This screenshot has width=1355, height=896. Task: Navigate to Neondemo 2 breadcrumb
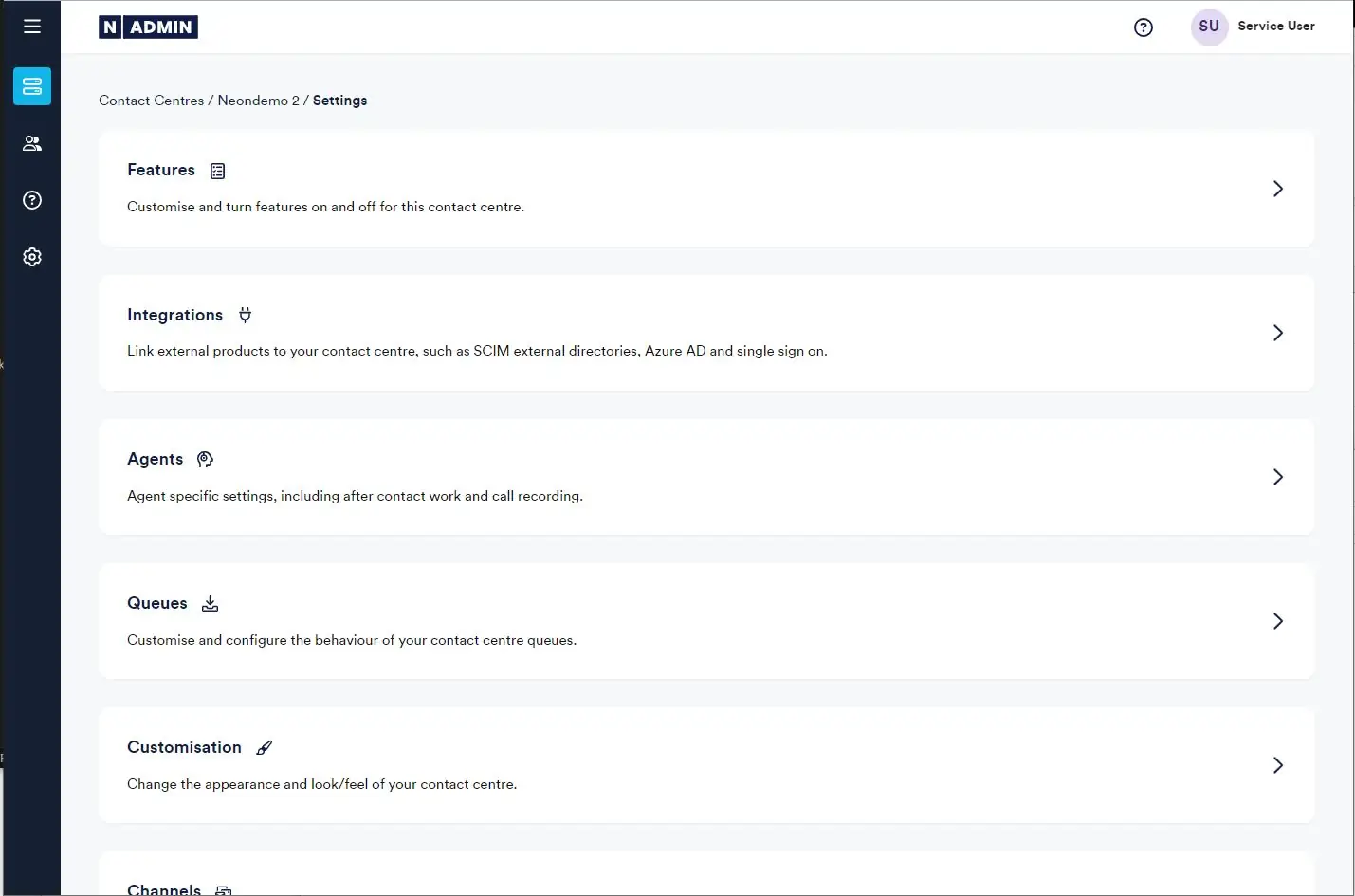pyautogui.click(x=258, y=101)
